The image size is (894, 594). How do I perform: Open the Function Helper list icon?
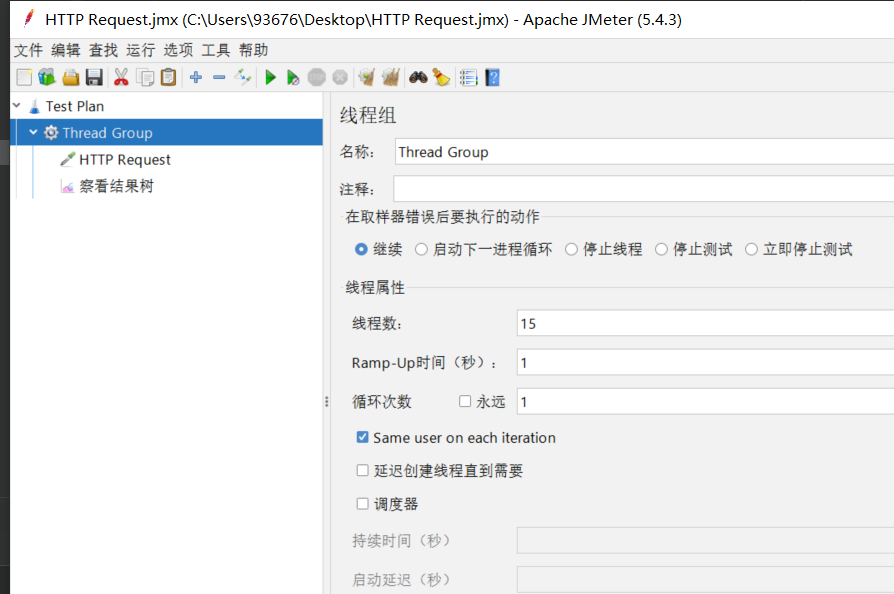click(x=469, y=77)
